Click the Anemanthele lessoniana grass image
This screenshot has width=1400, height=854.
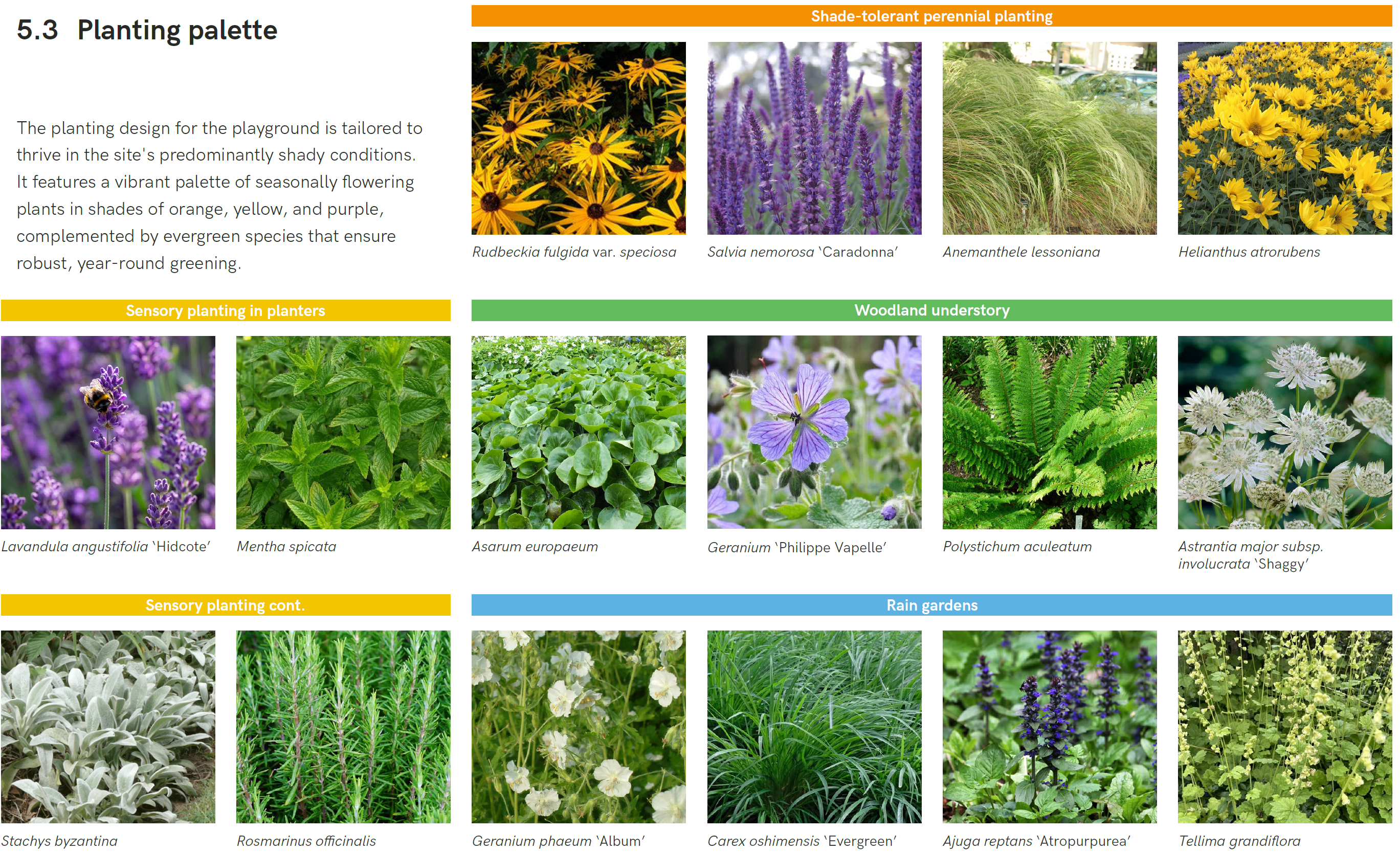click(1049, 138)
